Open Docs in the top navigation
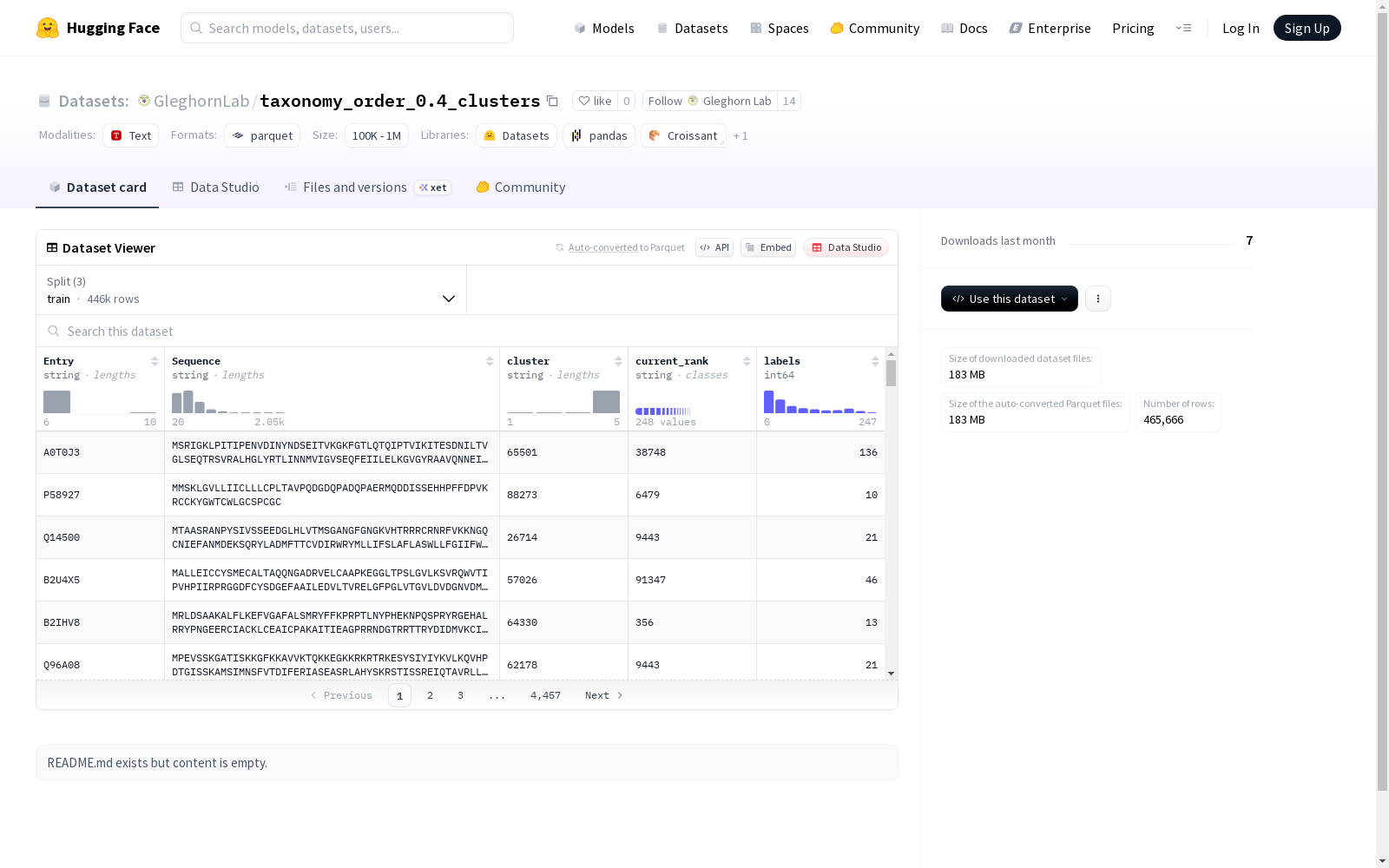1389x868 pixels. point(964,28)
